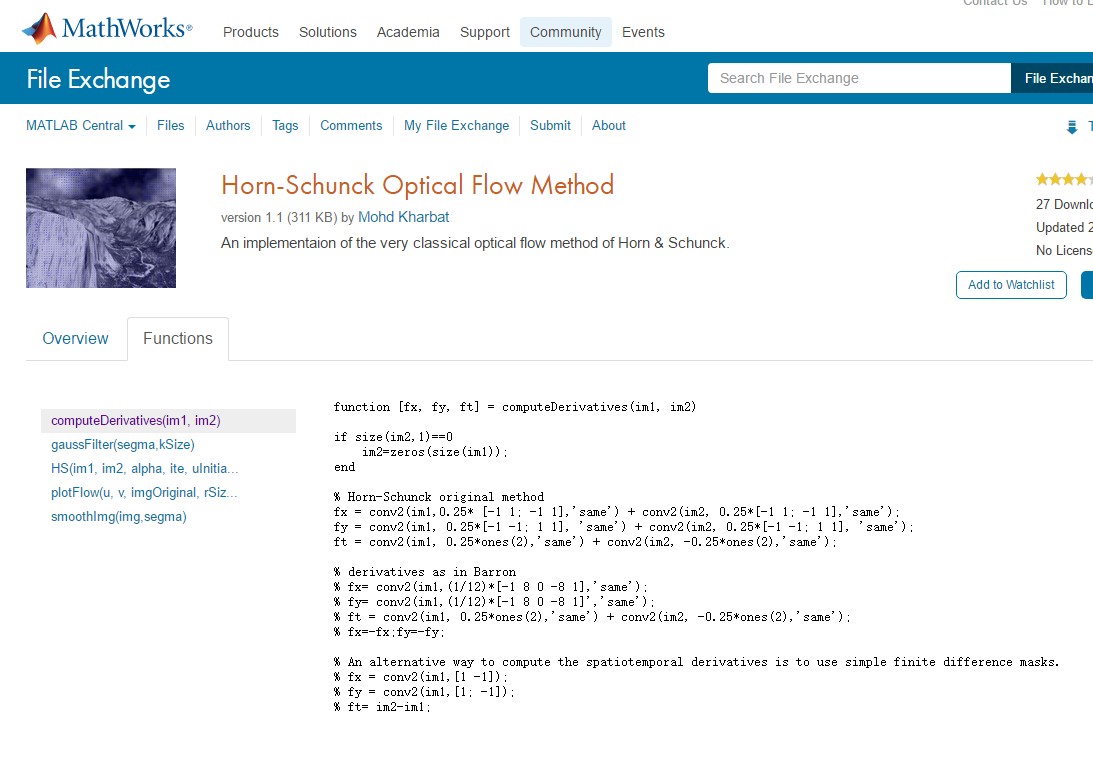Click the '% Horn-Schunck original method' comment
Screen dimensions: 1093x764
click(x=438, y=497)
